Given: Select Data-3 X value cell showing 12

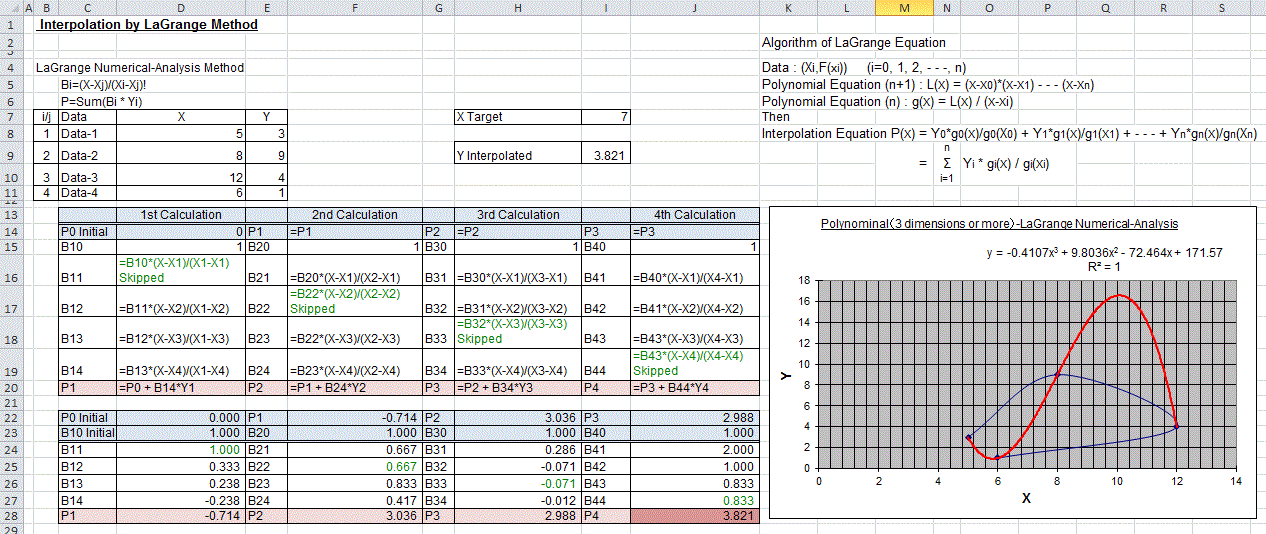Looking at the screenshot, I should pos(181,178).
